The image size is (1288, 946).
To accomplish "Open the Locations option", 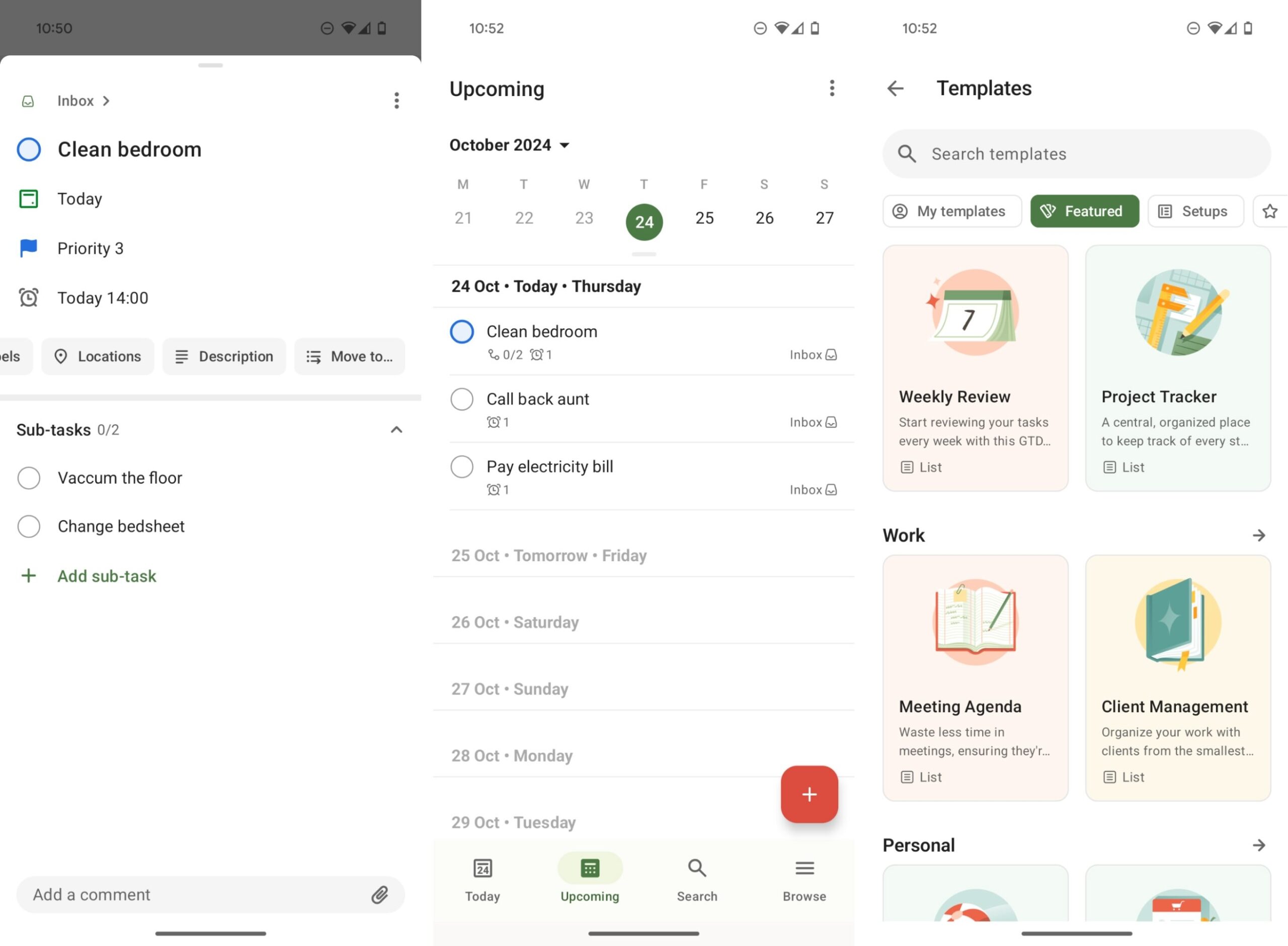I will (98, 356).
